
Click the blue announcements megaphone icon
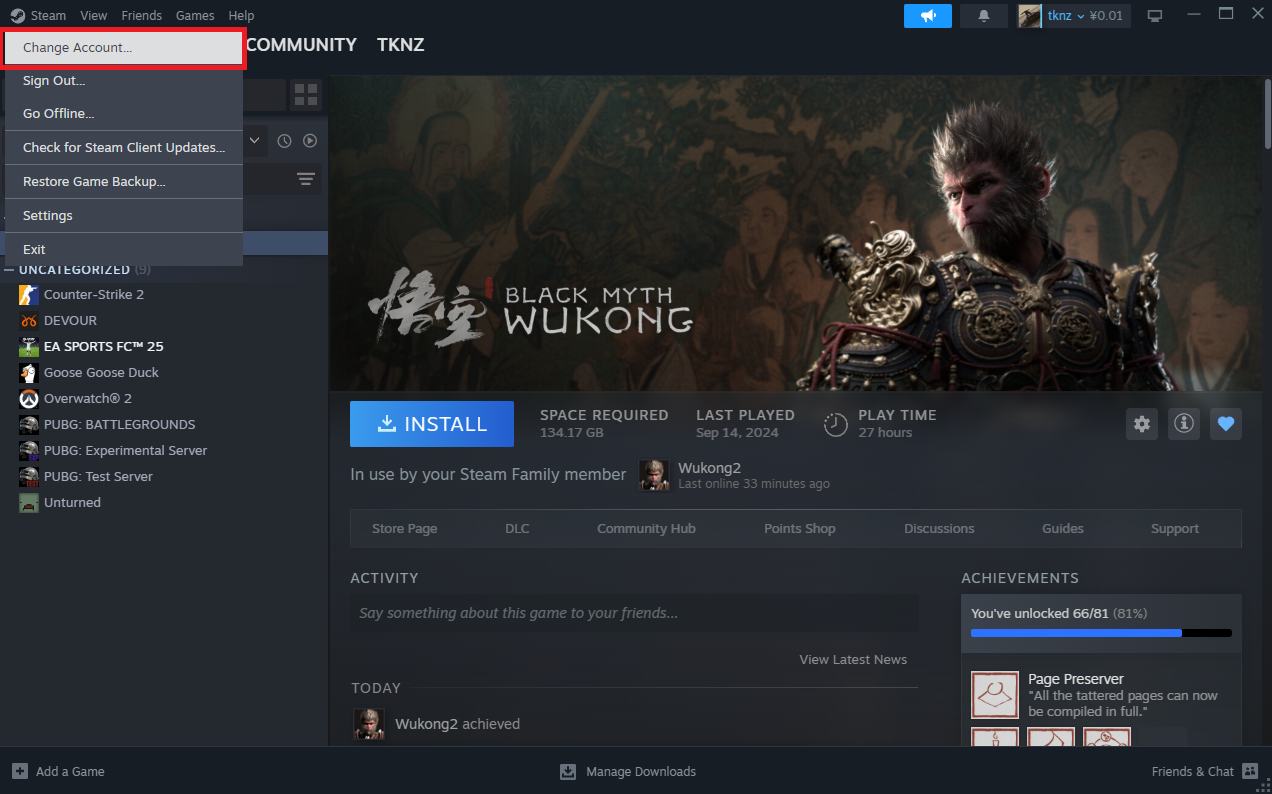tap(927, 16)
